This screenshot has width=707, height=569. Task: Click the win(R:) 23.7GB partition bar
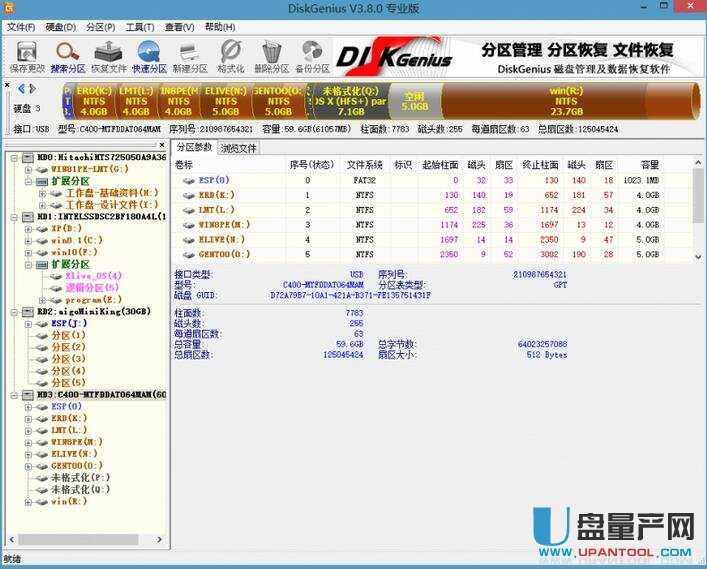tap(566, 100)
